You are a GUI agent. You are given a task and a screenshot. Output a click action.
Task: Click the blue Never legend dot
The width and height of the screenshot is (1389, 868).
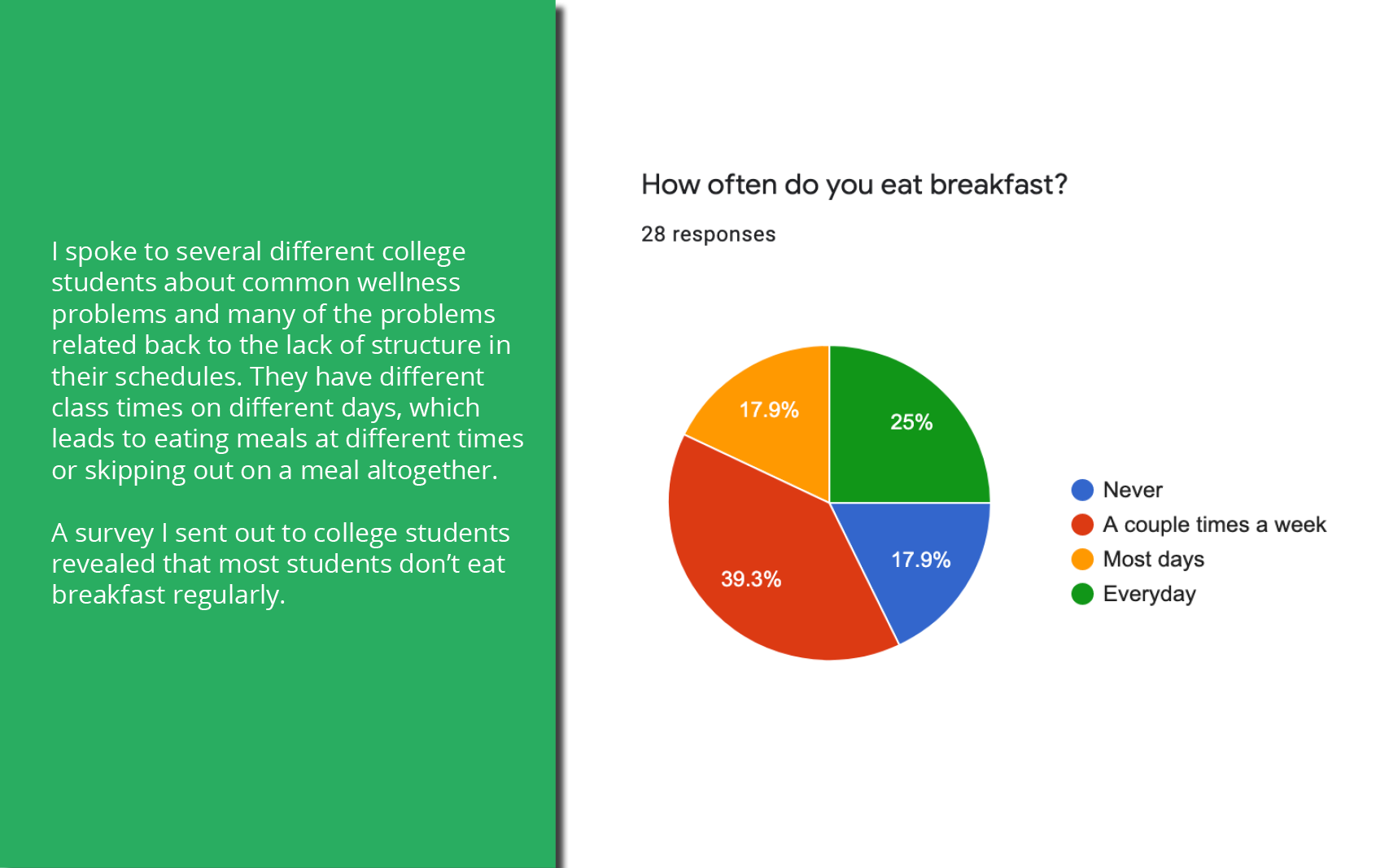point(1082,490)
